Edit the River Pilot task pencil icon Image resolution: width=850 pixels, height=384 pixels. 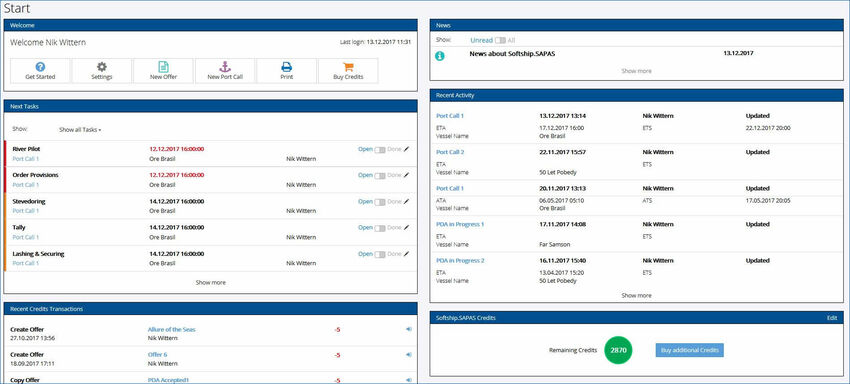point(407,149)
